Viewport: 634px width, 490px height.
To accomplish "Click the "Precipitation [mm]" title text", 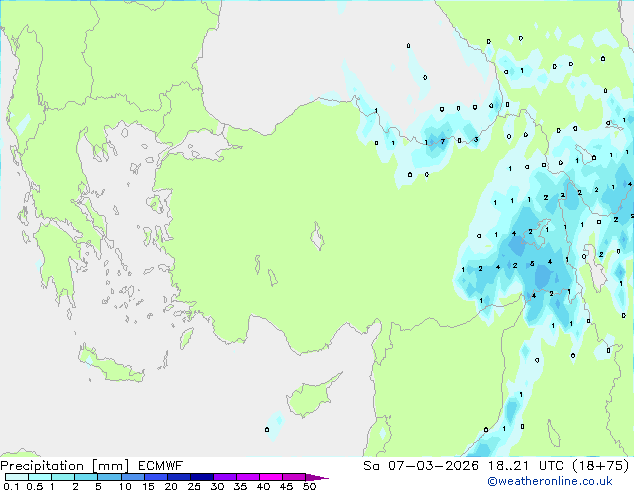I will [65, 466].
